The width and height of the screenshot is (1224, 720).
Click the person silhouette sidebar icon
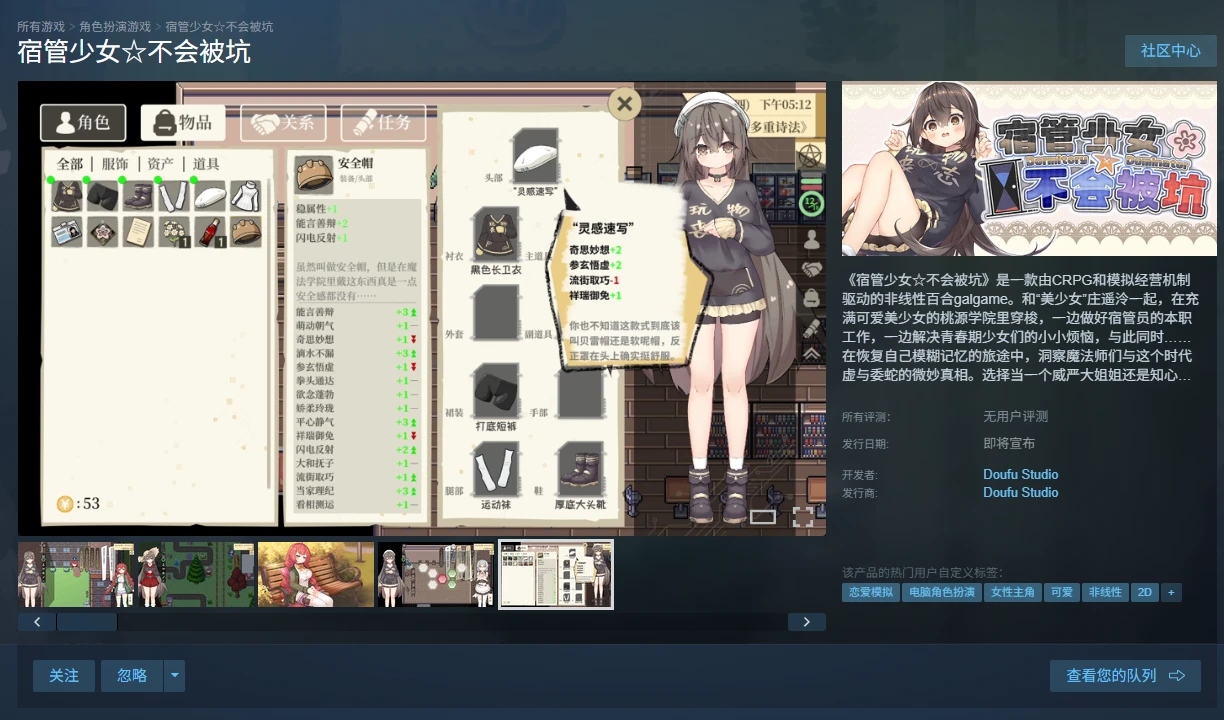click(x=811, y=238)
